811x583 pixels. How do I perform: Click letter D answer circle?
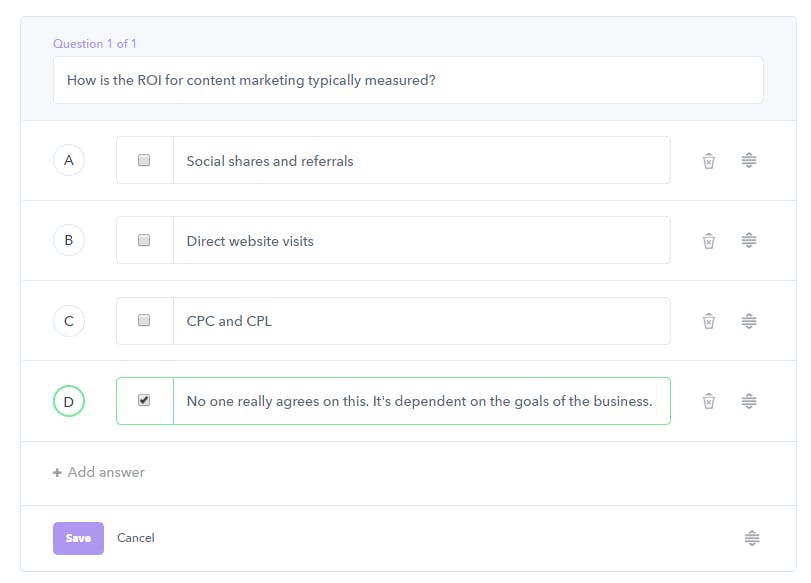pyautogui.click(x=69, y=401)
